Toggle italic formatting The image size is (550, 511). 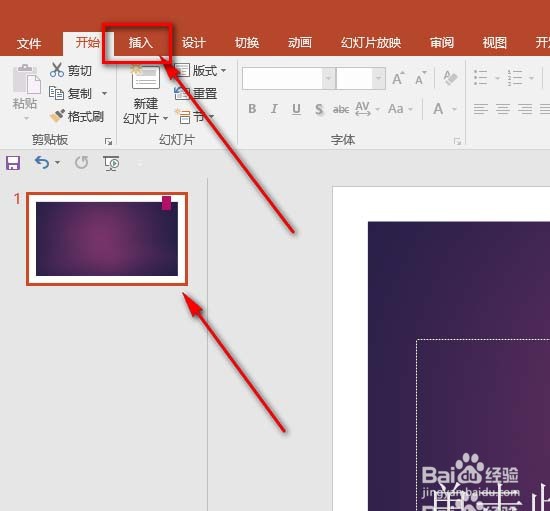click(x=274, y=109)
